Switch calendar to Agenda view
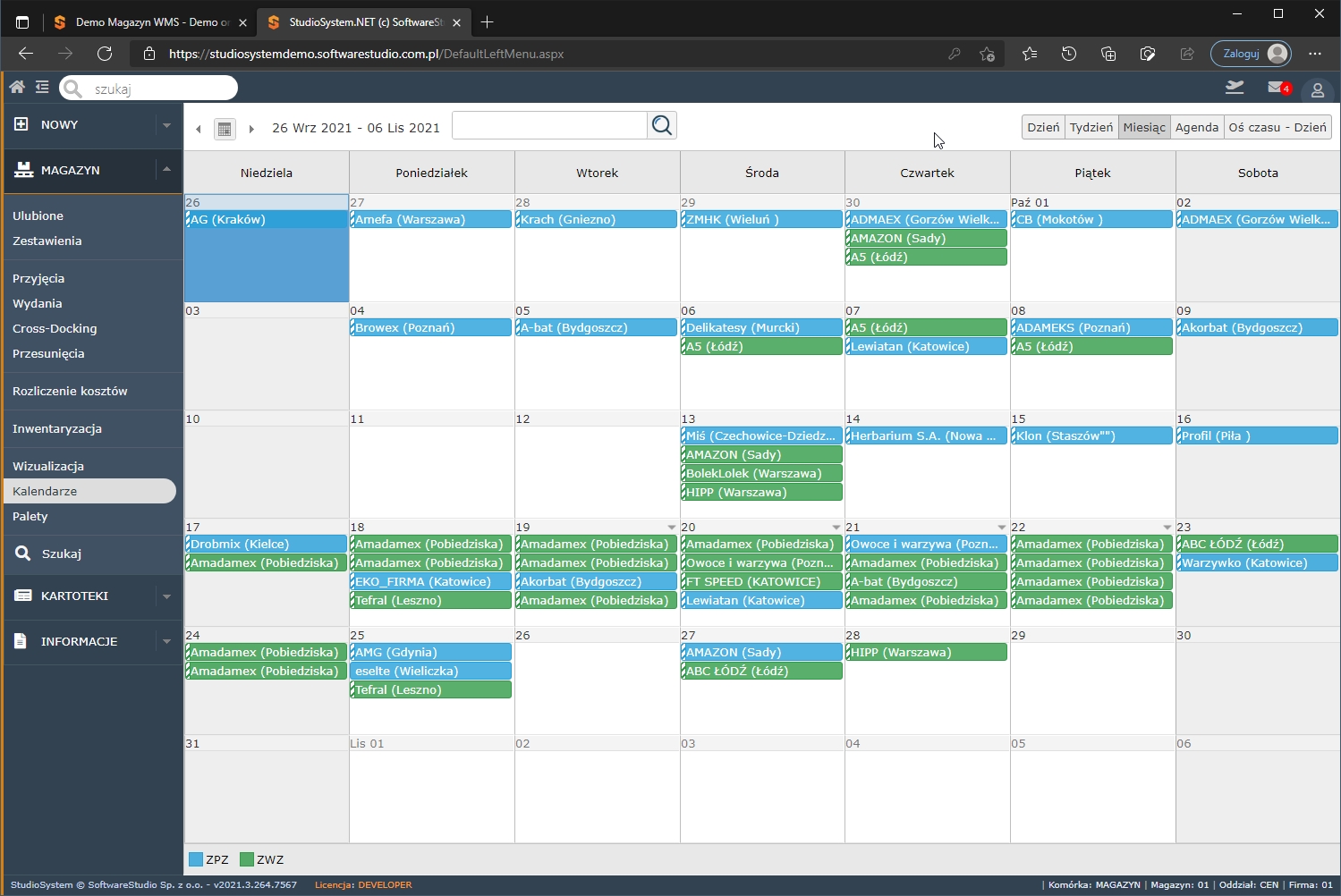1341x896 pixels. click(x=1196, y=127)
